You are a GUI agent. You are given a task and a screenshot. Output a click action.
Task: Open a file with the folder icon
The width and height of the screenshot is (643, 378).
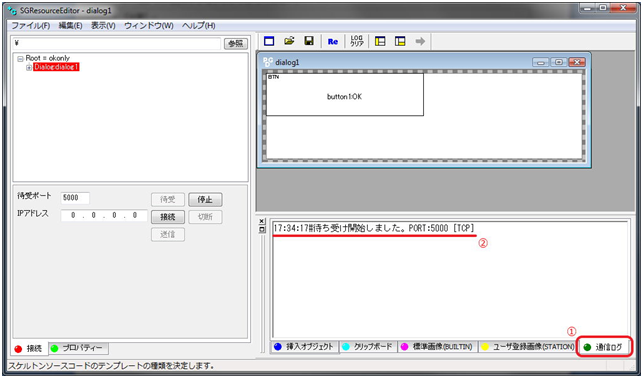(x=289, y=41)
